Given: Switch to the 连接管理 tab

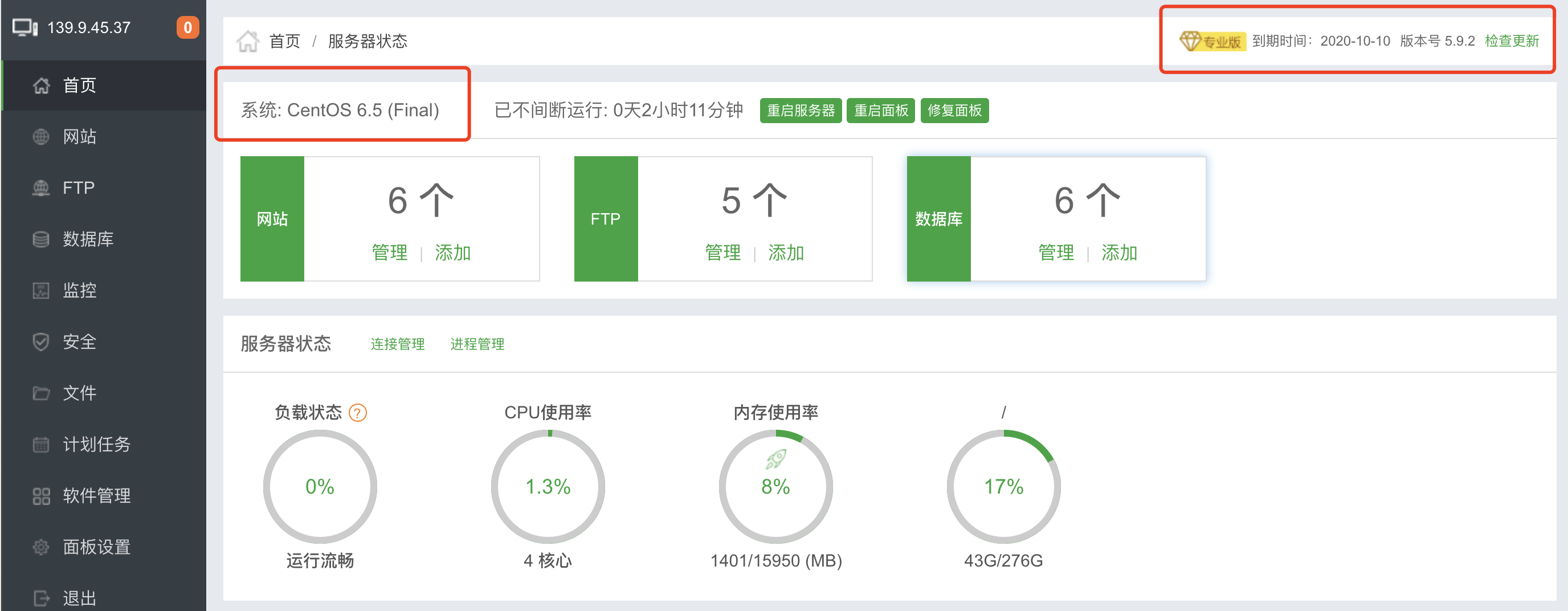Looking at the screenshot, I should (x=397, y=344).
